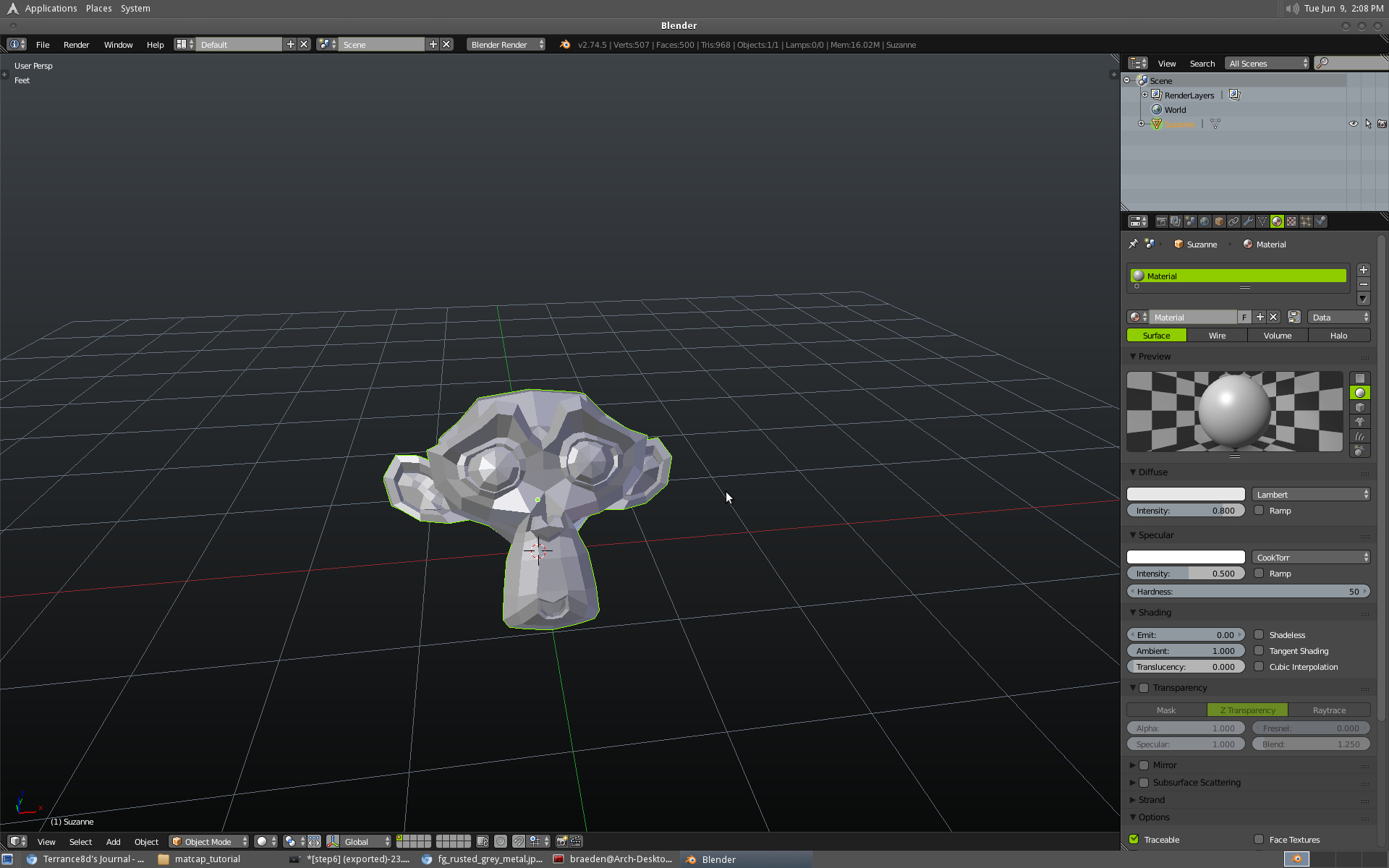The height and width of the screenshot is (868, 1389).
Task: Open the Modifiers properties tab (wrench icon)
Action: pyautogui.click(x=1248, y=221)
